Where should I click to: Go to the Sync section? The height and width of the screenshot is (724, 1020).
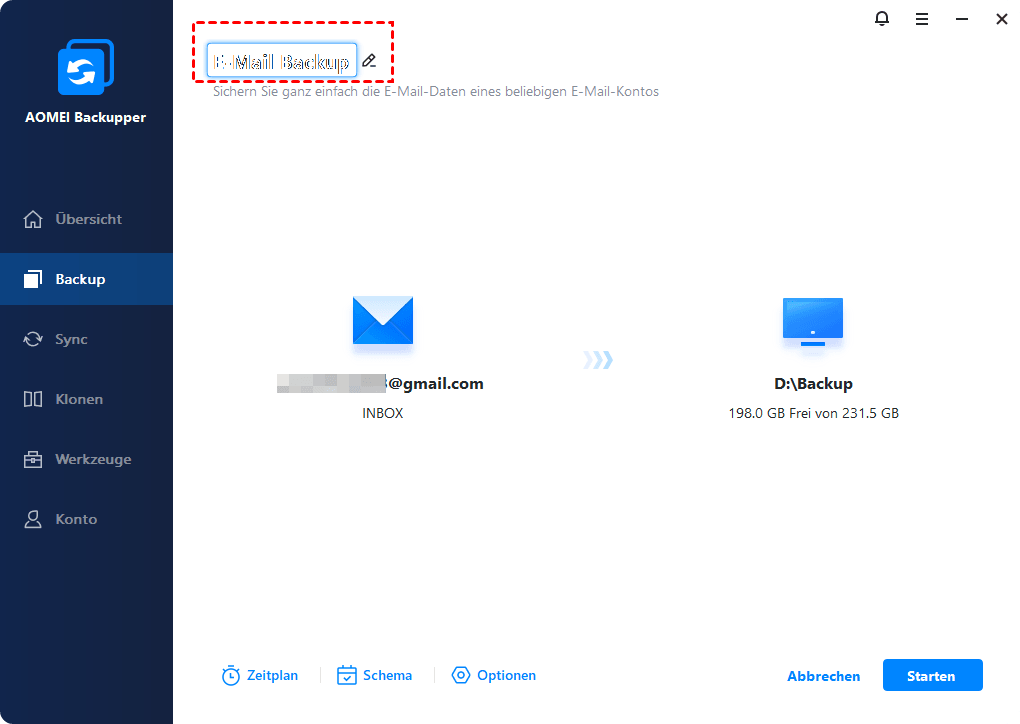[x=87, y=339]
